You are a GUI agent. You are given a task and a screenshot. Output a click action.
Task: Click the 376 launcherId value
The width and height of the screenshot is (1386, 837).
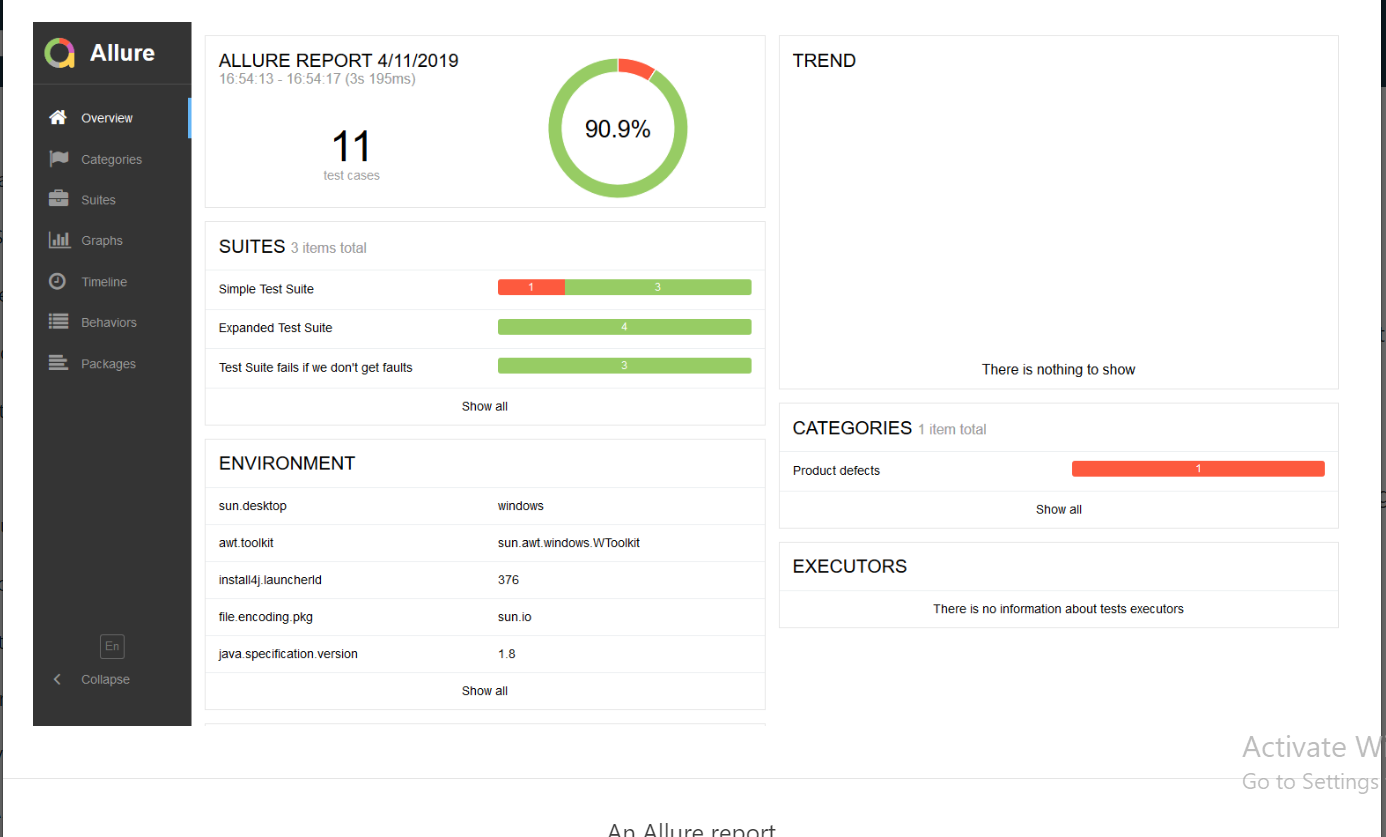click(x=508, y=580)
